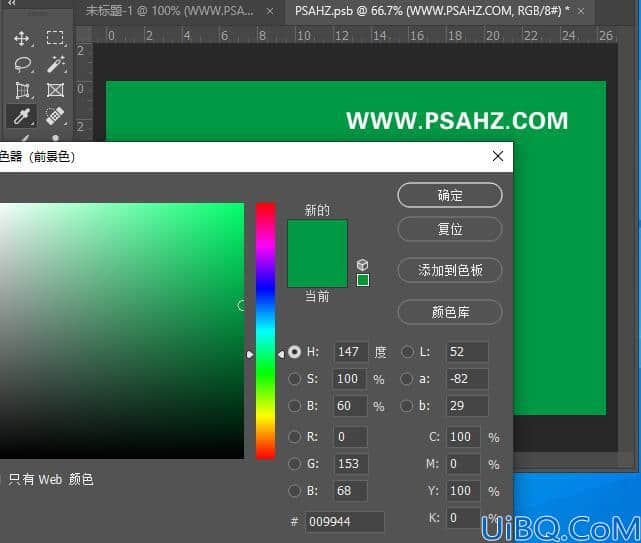Image resolution: width=641 pixels, height=543 pixels.
Task: Click the Y yellow field showing 100
Action: 464,491
